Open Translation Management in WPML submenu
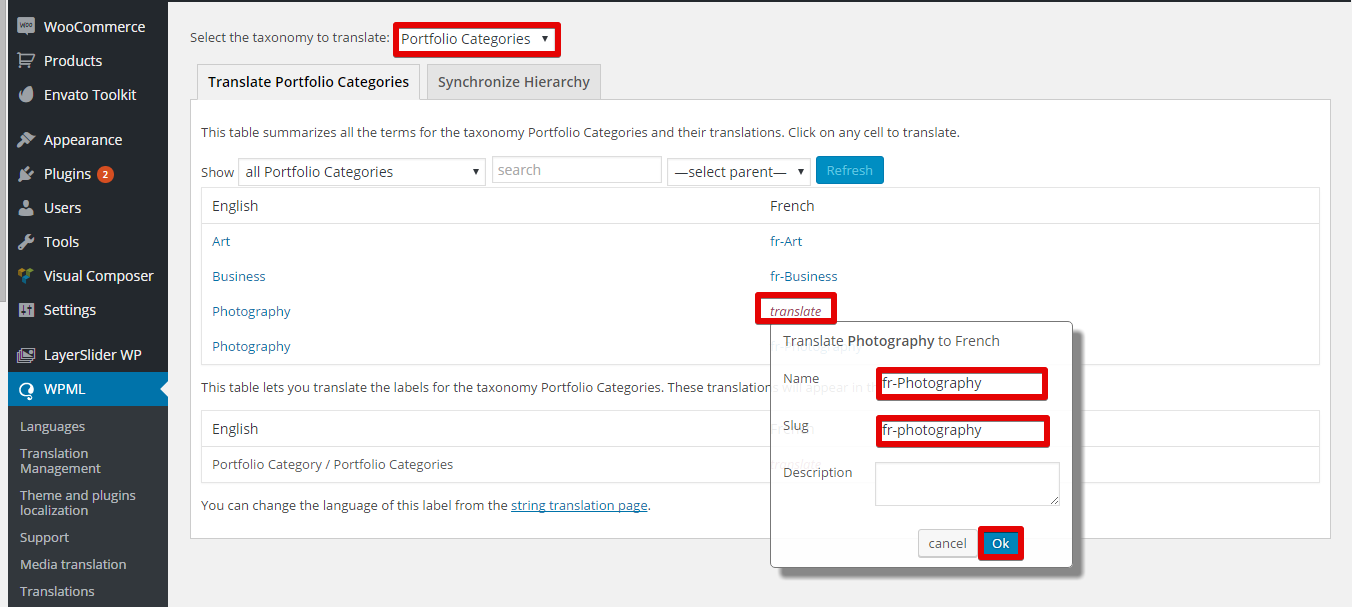This screenshot has width=1352, height=607. tap(60, 461)
